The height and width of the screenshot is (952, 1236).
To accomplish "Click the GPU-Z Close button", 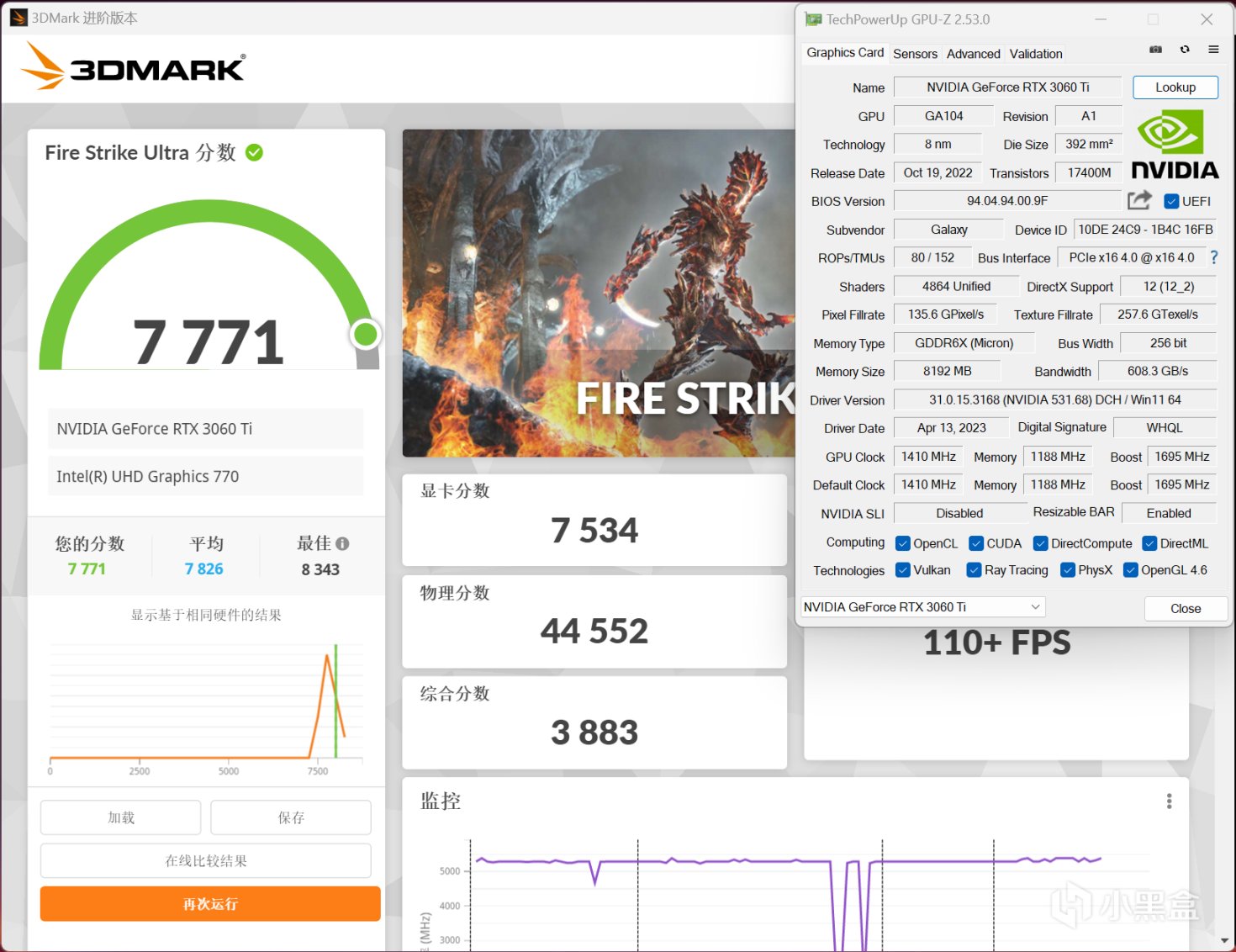I will (x=1186, y=609).
